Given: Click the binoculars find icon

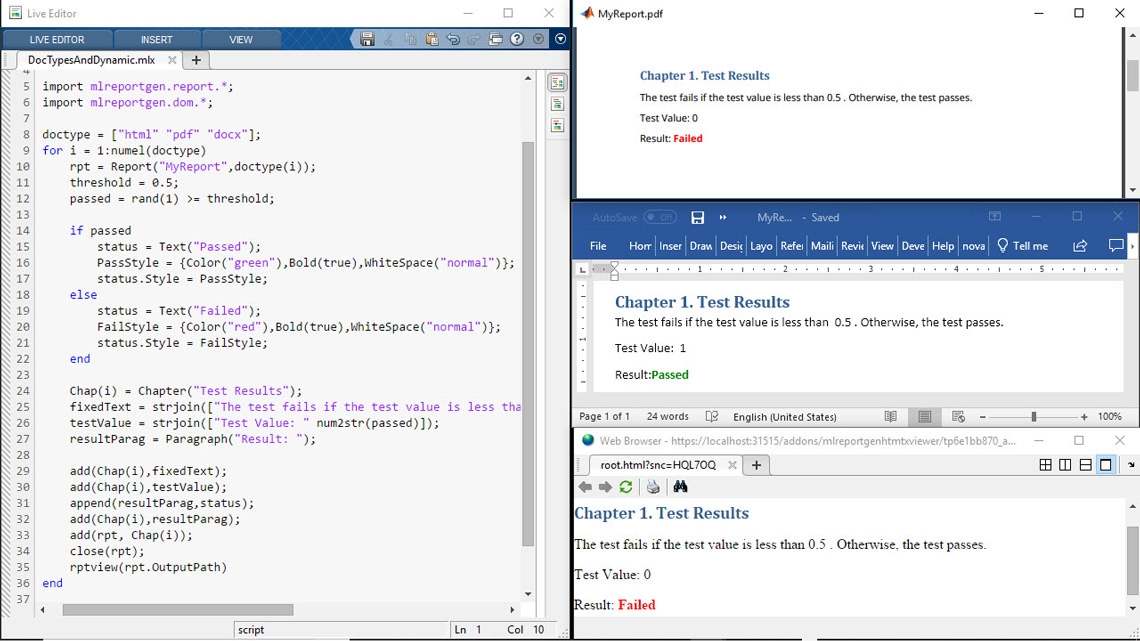Looking at the screenshot, I should tap(681, 487).
